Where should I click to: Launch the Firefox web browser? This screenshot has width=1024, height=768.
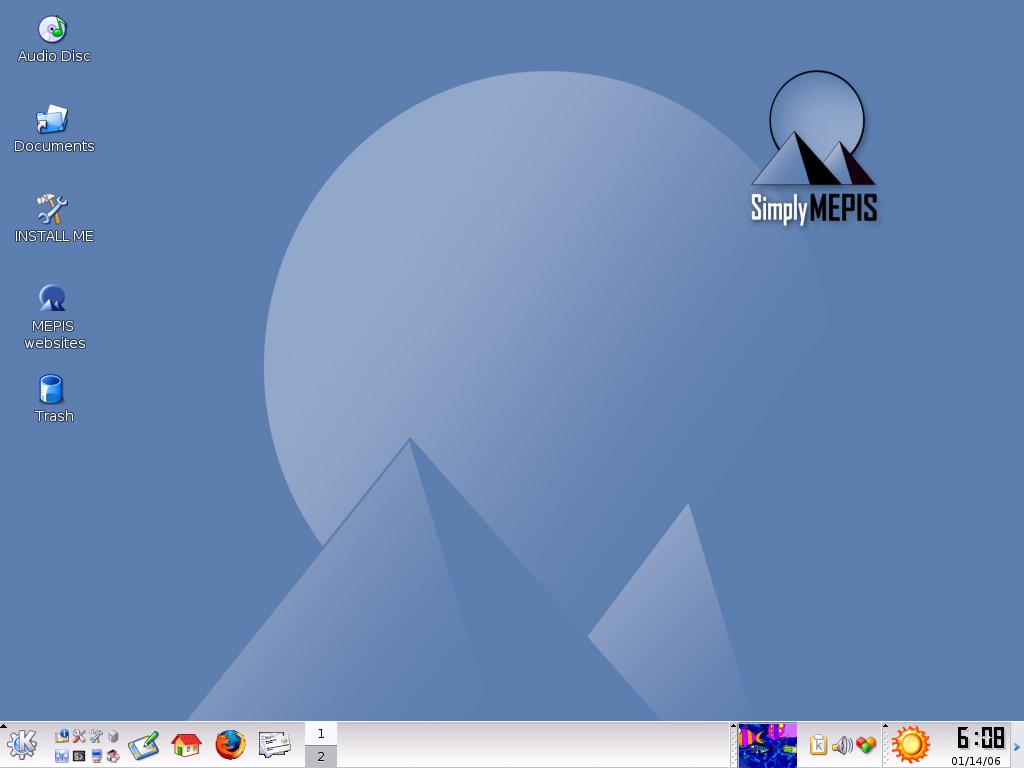point(231,744)
